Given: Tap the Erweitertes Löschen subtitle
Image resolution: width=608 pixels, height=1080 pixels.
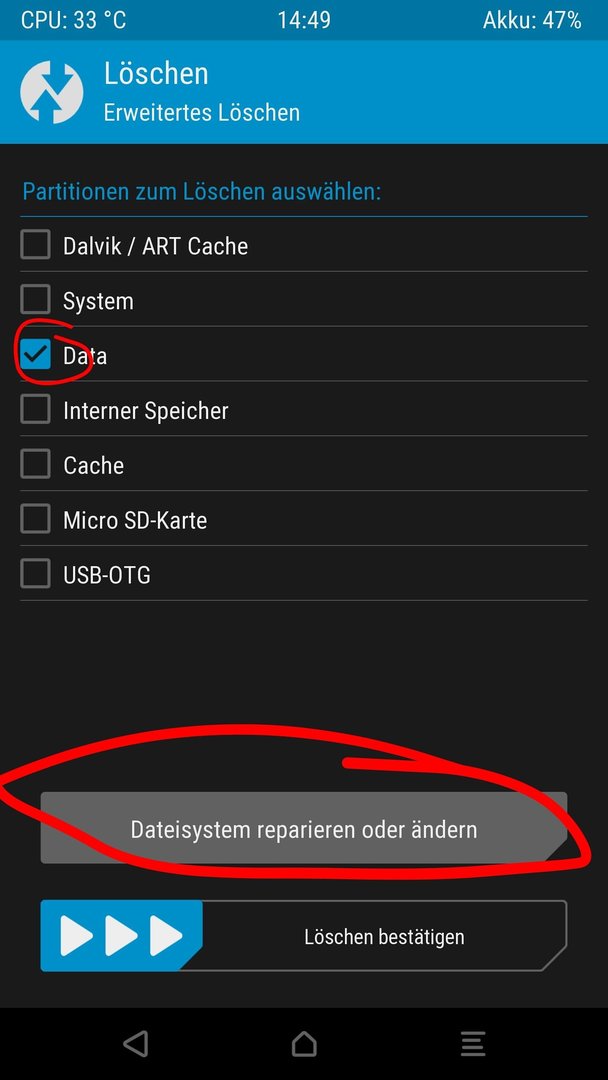Looking at the screenshot, I should (x=202, y=113).
